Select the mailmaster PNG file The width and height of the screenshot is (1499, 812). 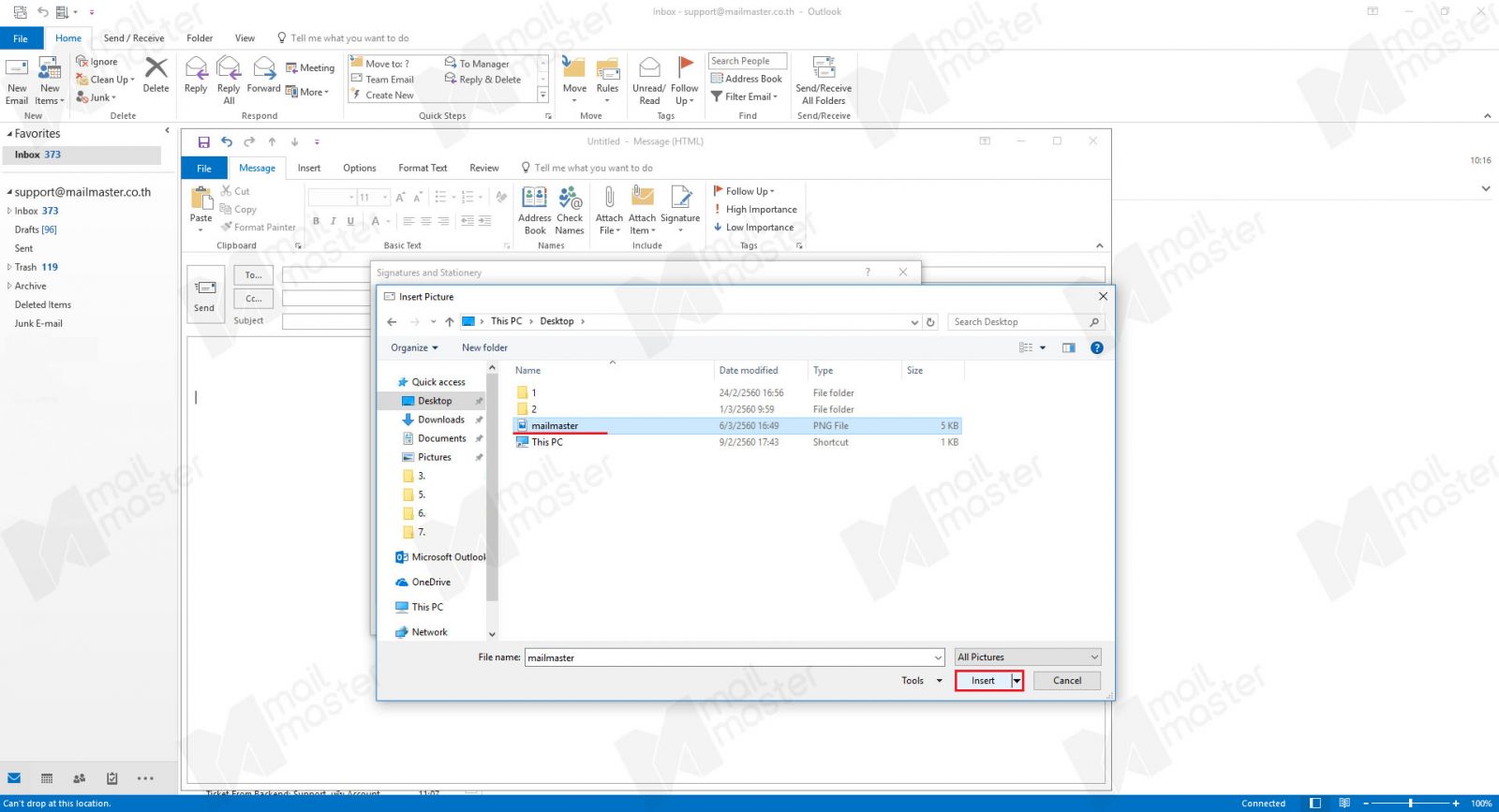(x=738, y=426)
